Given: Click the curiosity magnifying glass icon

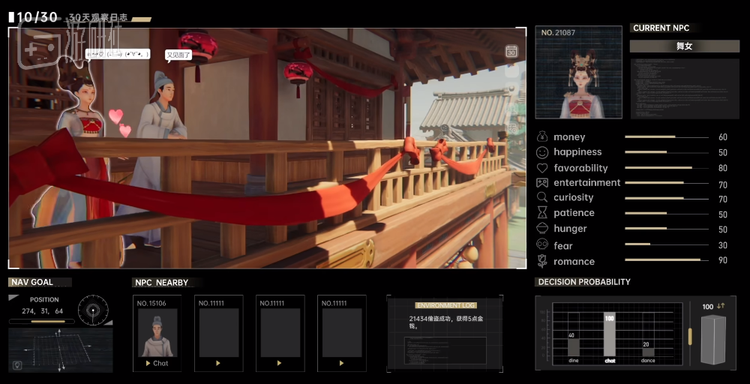Looking at the screenshot, I should [x=541, y=197].
